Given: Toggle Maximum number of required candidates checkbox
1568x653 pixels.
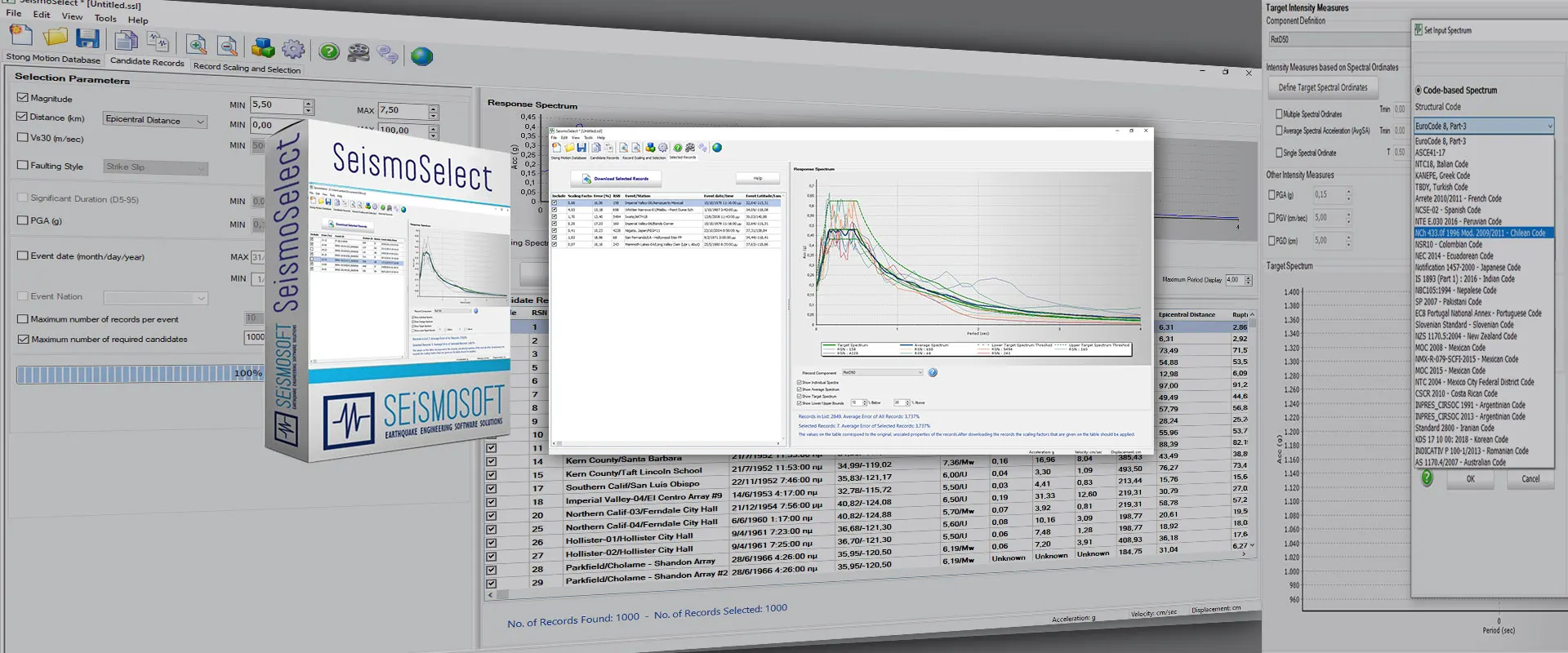Looking at the screenshot, I should (23, 340).
